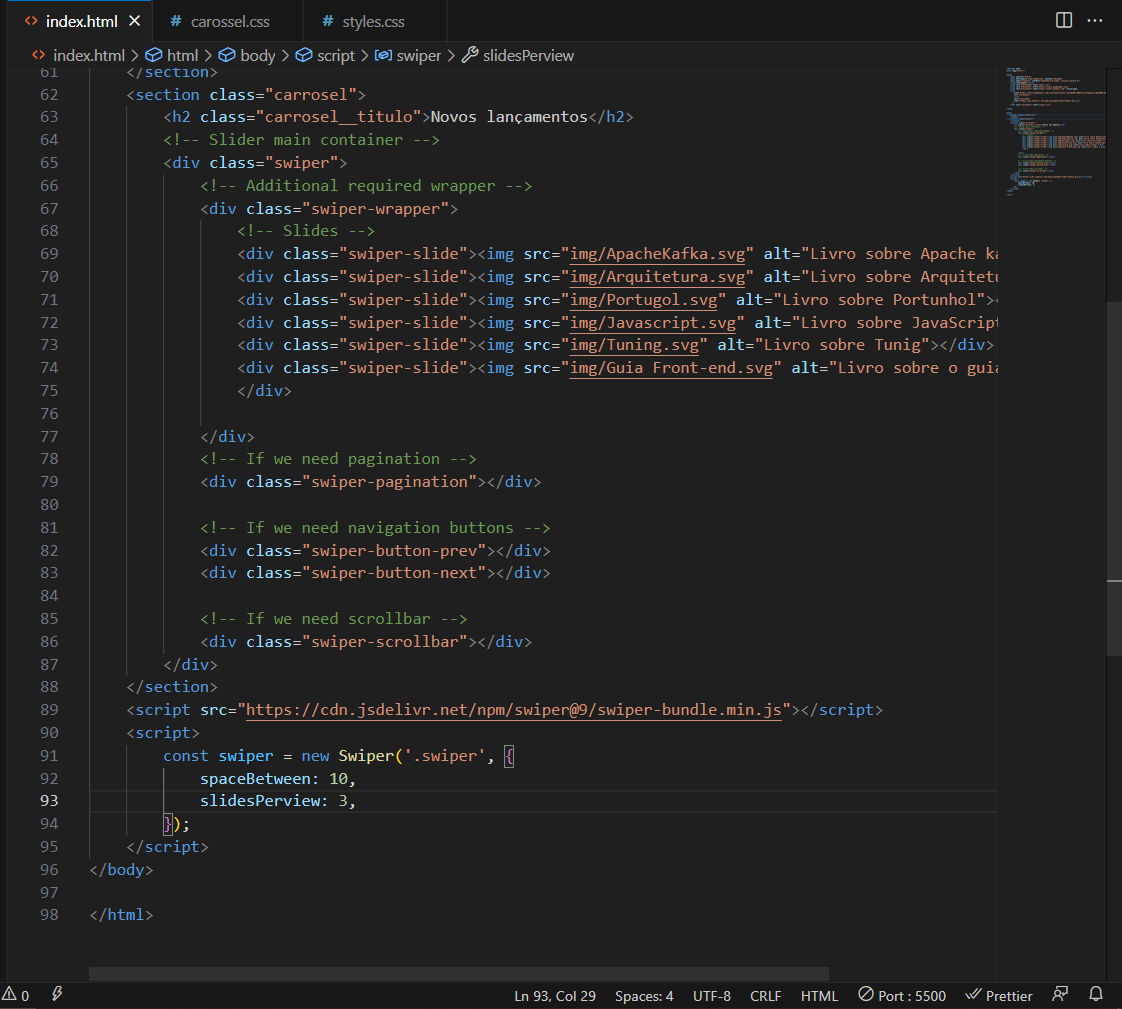Click the horizontal scrollbar at editor bottom

pyautogui.click(x=459, y=974)
